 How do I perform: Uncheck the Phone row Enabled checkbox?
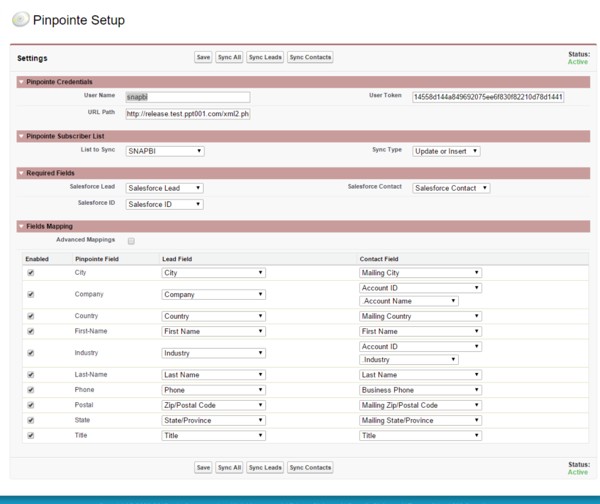coord(31,390)
